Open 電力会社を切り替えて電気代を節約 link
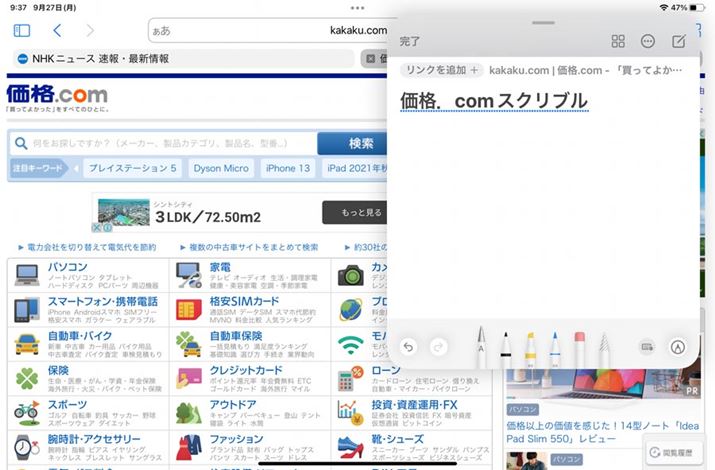Screen dimensions: 715x470 tap(91, 247)
